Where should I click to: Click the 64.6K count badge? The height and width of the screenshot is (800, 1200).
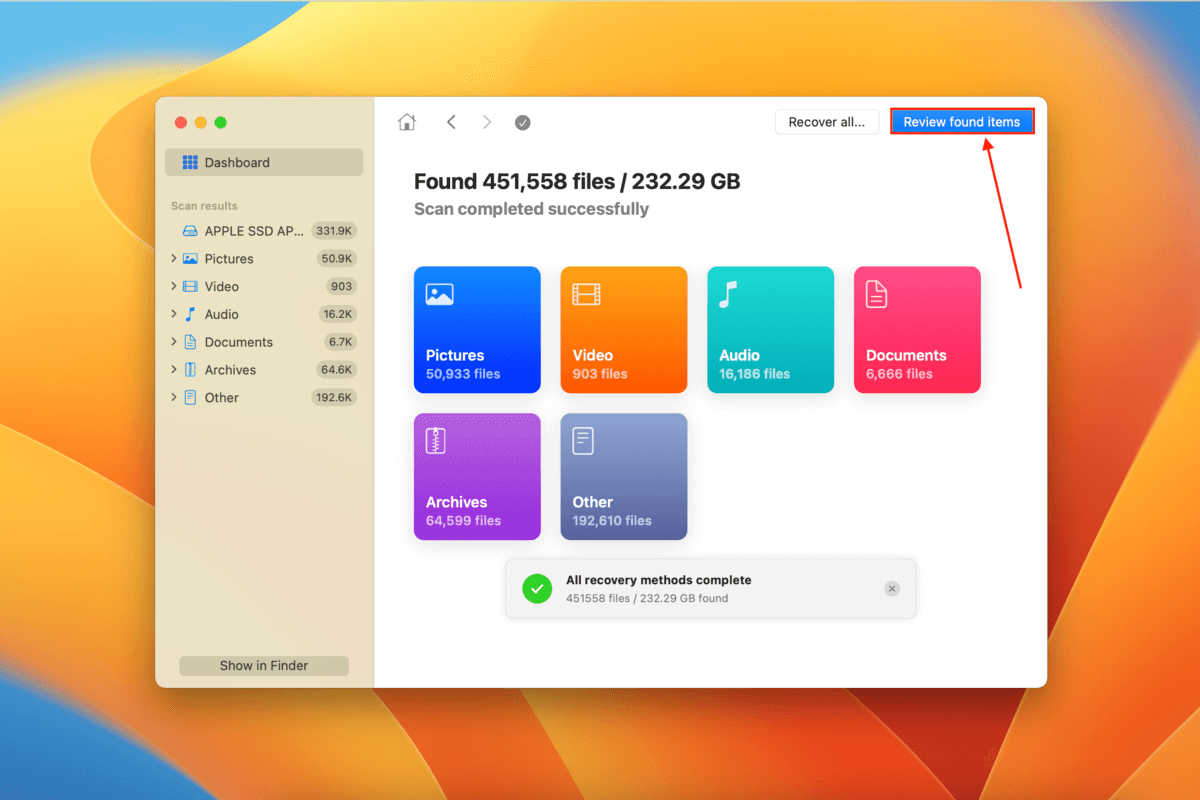(x=336, y=370)
